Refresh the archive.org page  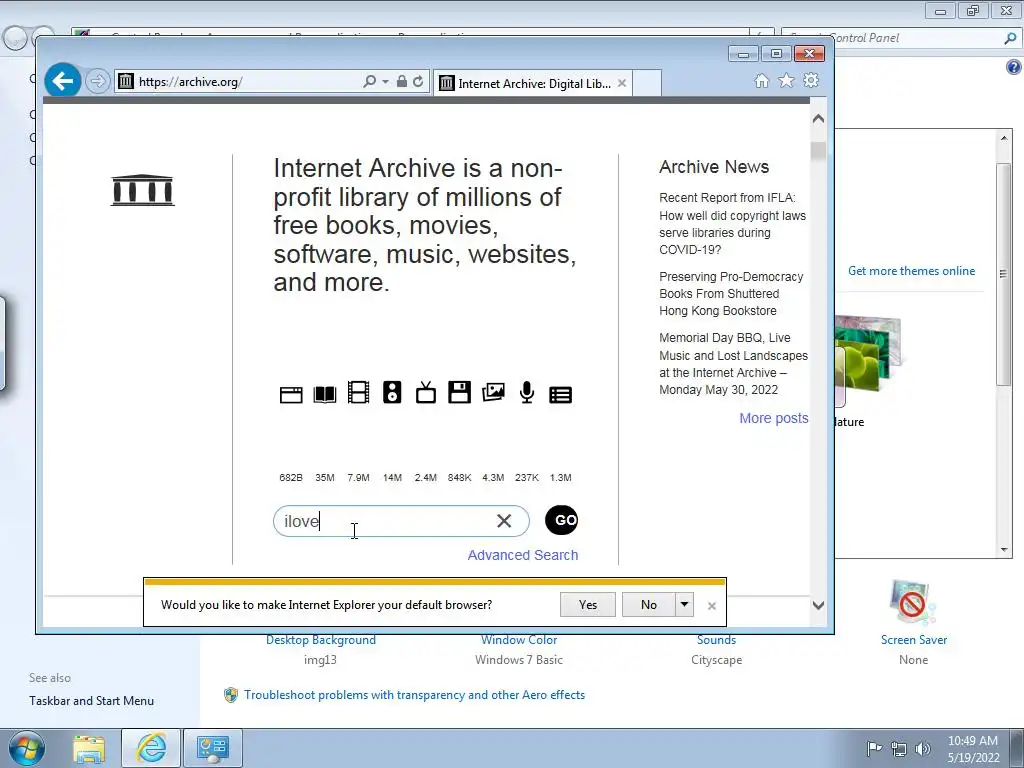tap(418, 82)
